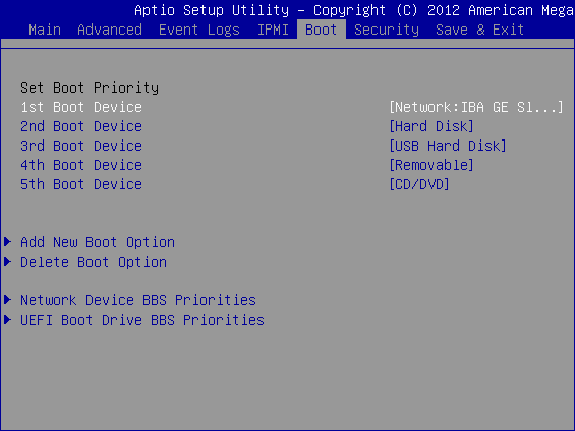Open Network Device BBS Priorities submenu
This screenshot has height=431, width=575.
click(x=138, y=300)
